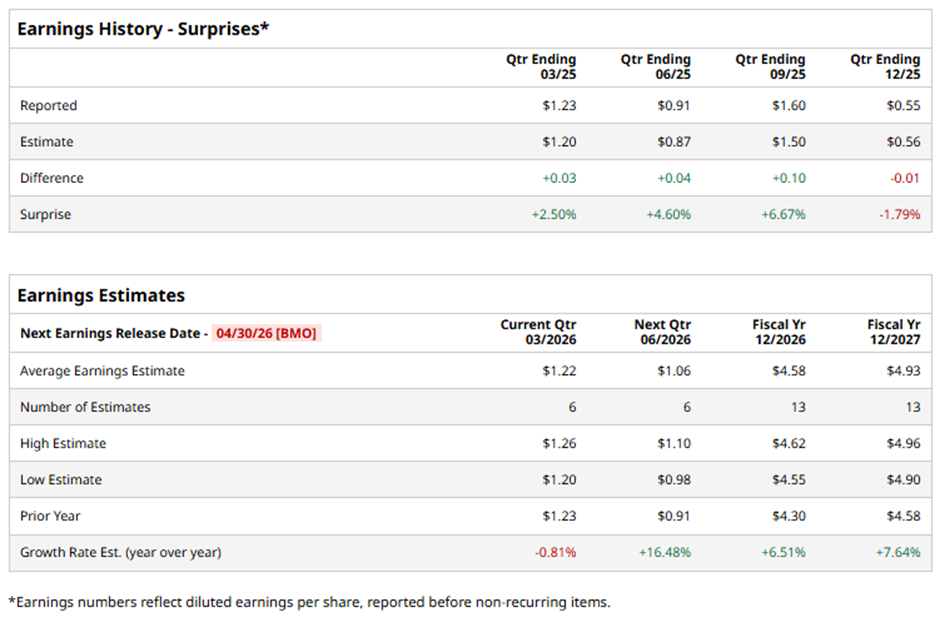Viewport: 940px width, 627px height.
Task: Click the Number of Estimates row label
Action: click(x=85, y=407)
